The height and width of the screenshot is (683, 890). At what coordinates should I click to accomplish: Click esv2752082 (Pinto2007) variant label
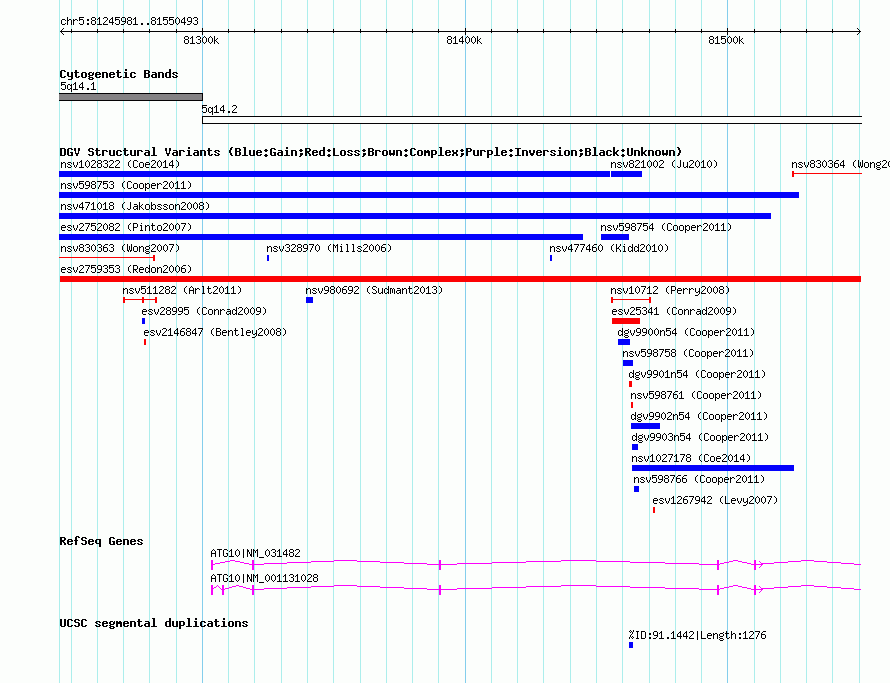(126, 227)
